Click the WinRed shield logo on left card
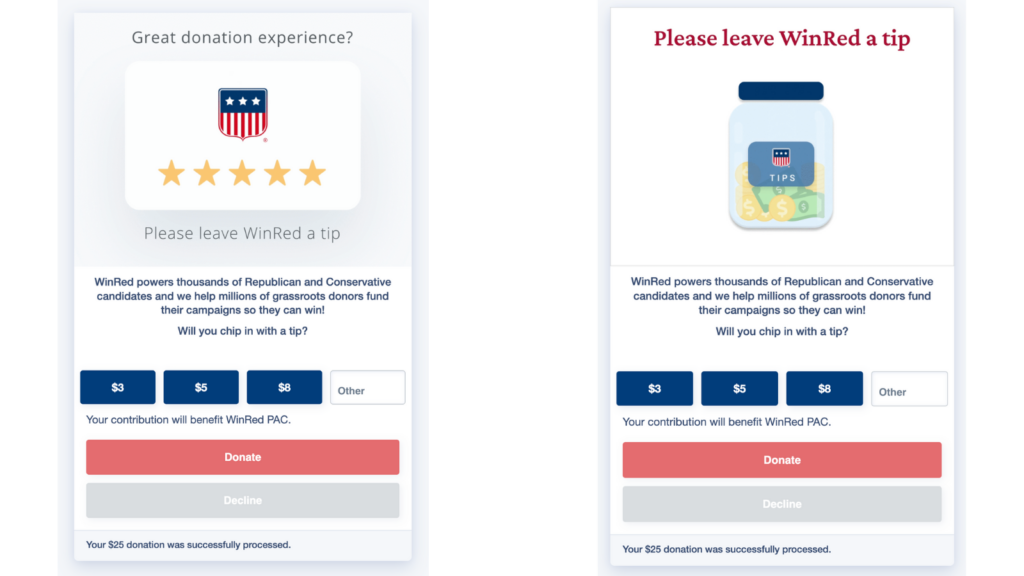Viewport: 1024px width, 576px height. (x=242, y=114)
